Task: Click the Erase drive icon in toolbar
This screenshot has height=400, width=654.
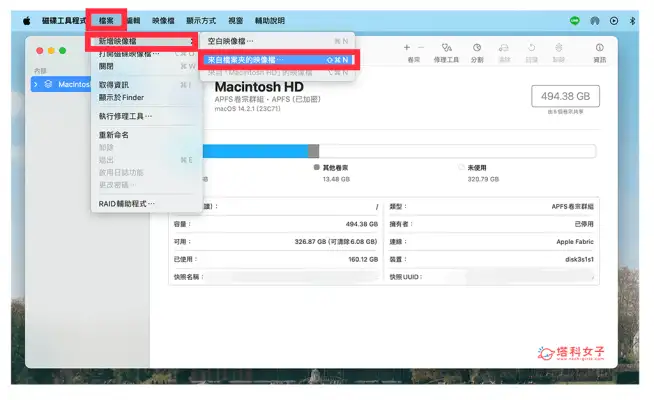Action: tap(504, 48)
